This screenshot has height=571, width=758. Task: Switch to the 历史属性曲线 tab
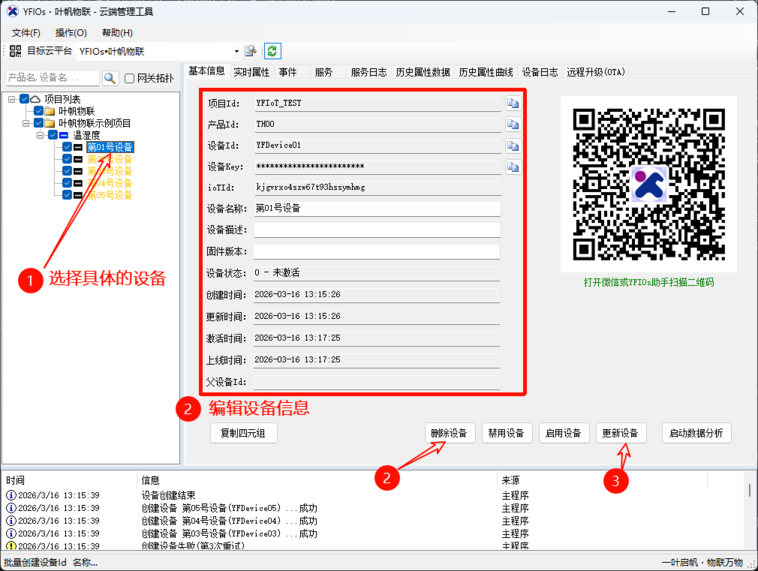coord(486,72)
